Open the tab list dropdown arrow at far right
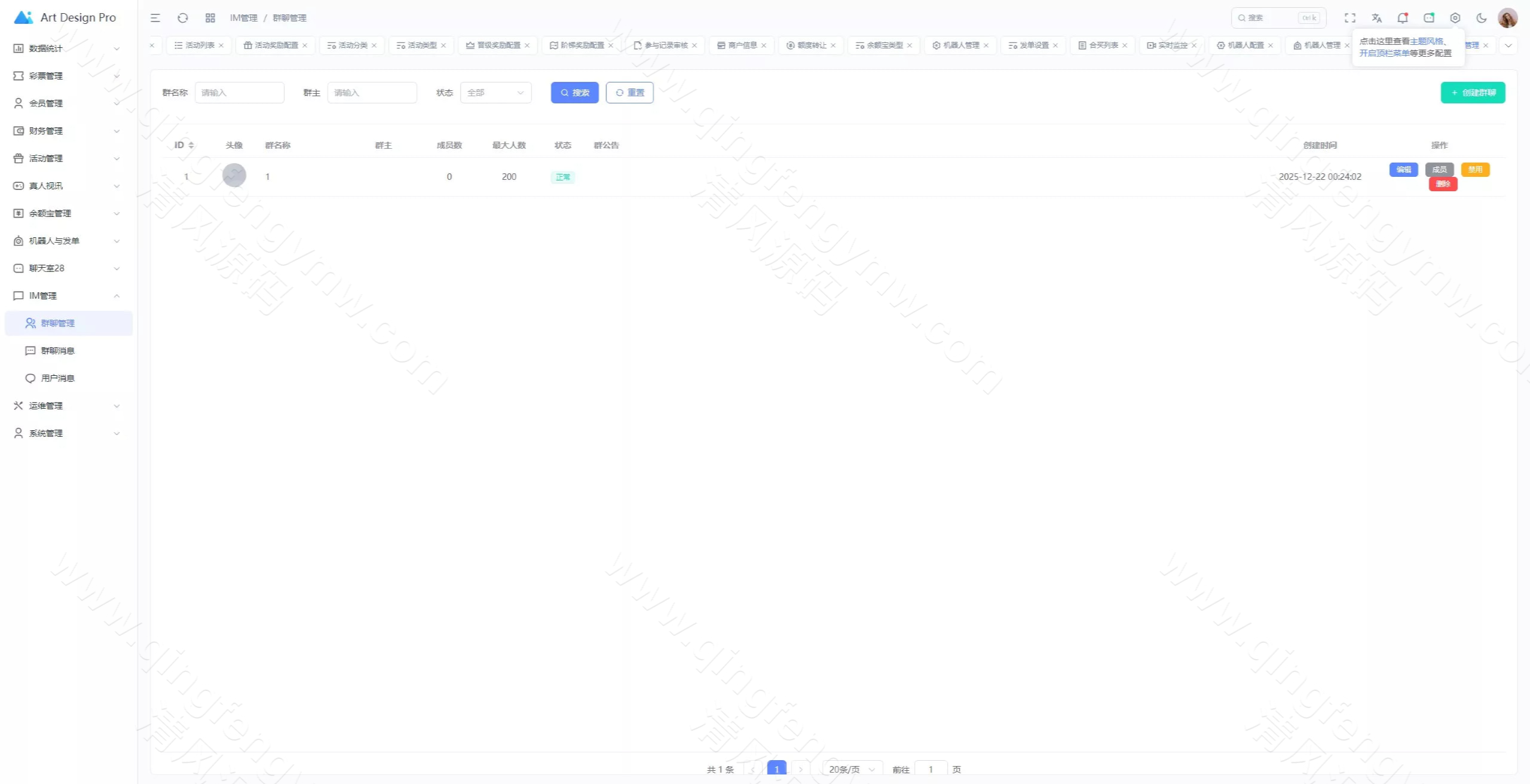Viewport: 1530px width, 784px height. 1508,45
